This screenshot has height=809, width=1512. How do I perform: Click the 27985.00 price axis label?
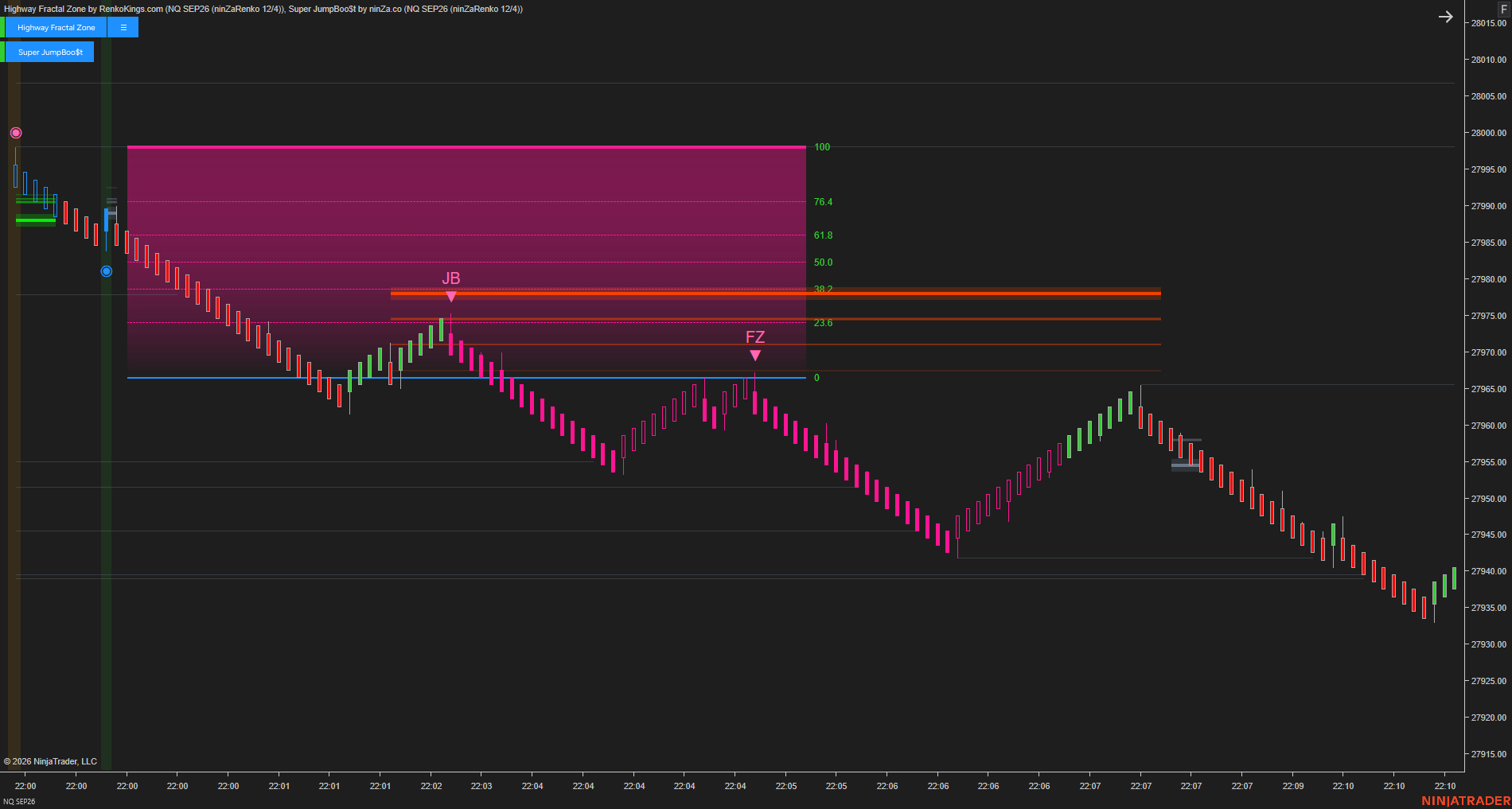(1488, 243)
